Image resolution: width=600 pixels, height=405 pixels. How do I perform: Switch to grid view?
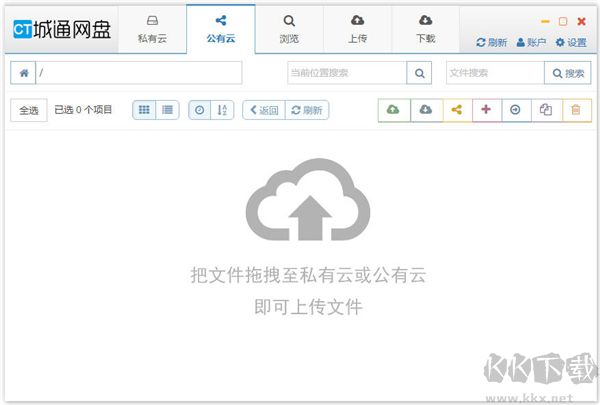pyautogui.click(x=144, y=110)
